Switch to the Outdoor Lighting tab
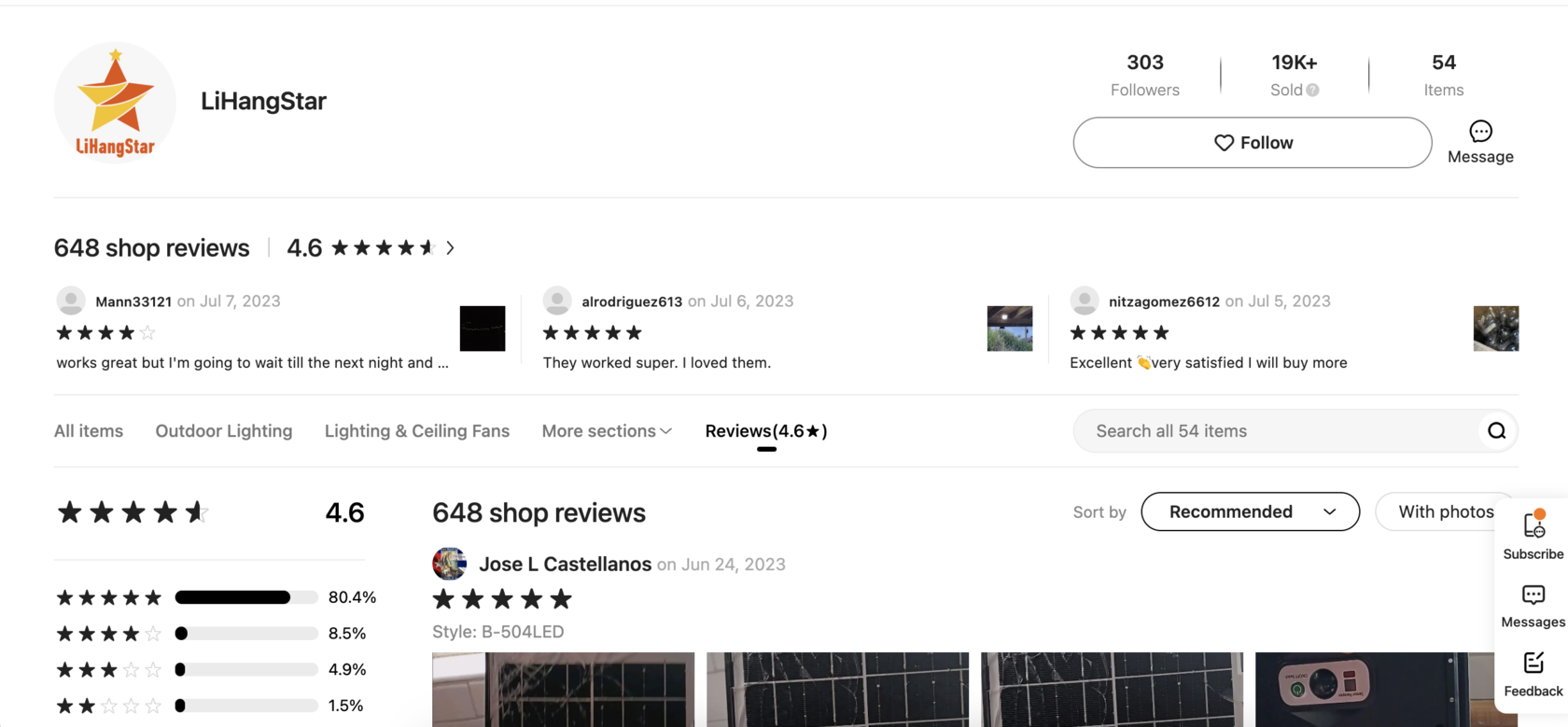The width and height of the screenshot is (1568, 727). (224, 431)
